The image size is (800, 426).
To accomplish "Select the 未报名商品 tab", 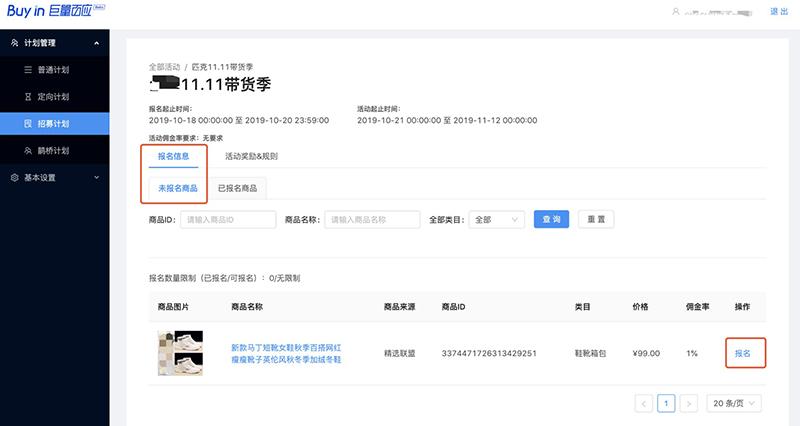I will [178, 187].
